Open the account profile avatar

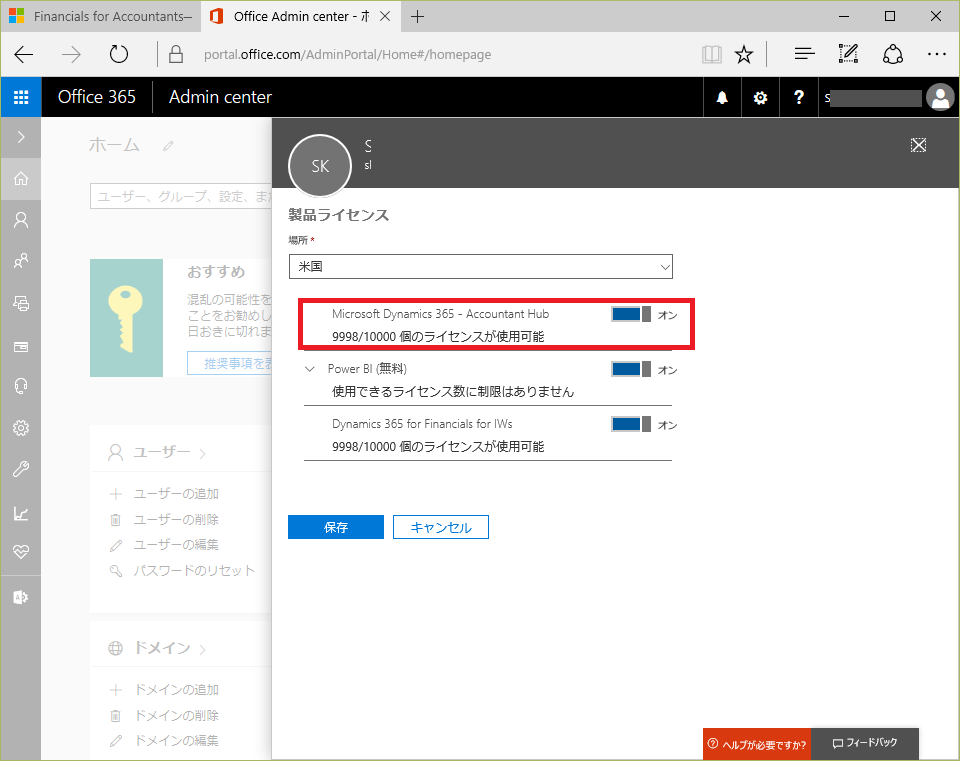[940, 97]
